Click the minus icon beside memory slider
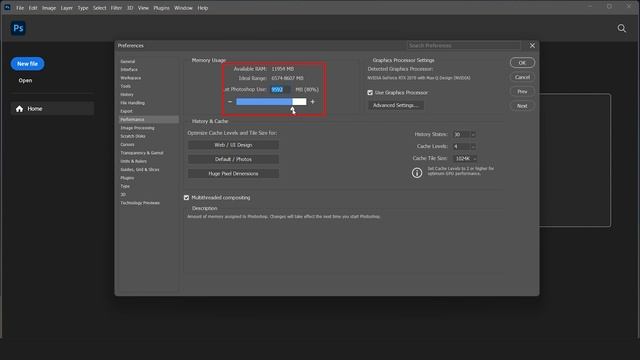 click(x=230, y=102)
